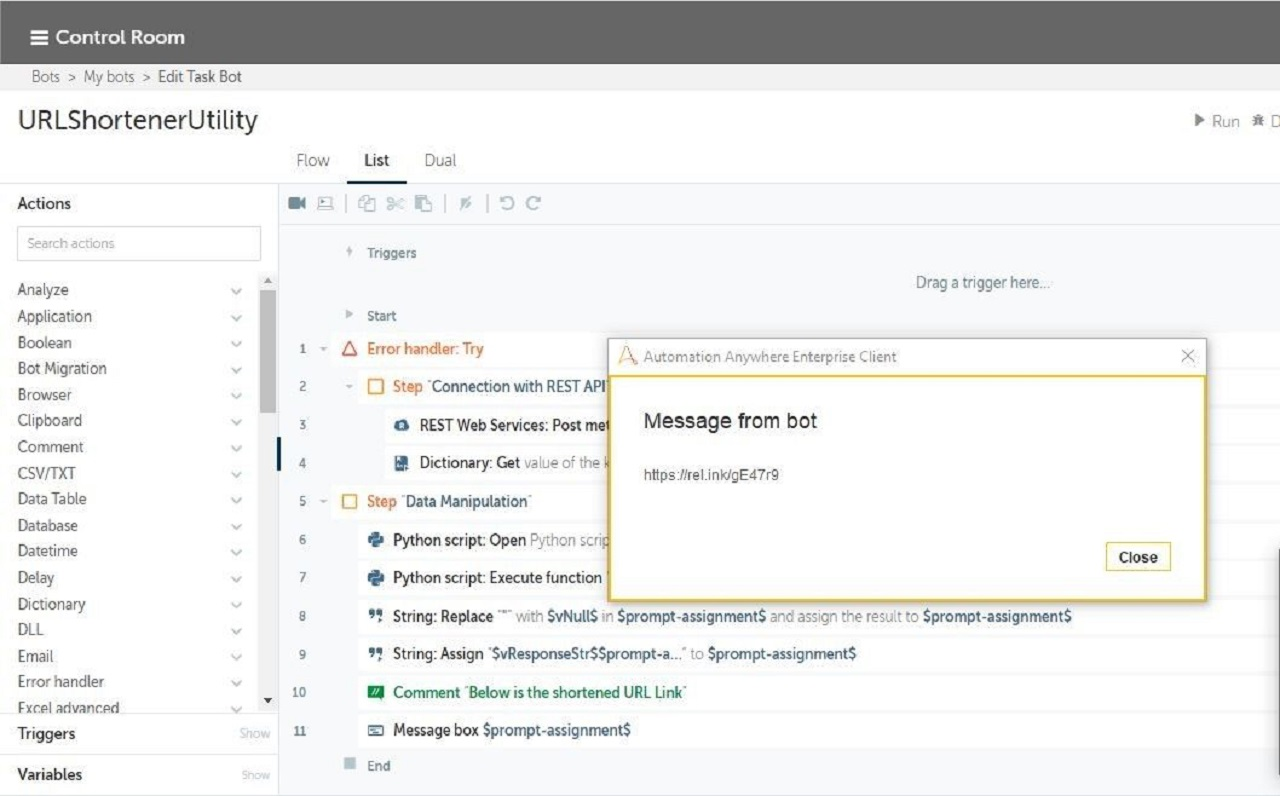
Task: Expand the DLL actions category
Action: pos(236,631)
